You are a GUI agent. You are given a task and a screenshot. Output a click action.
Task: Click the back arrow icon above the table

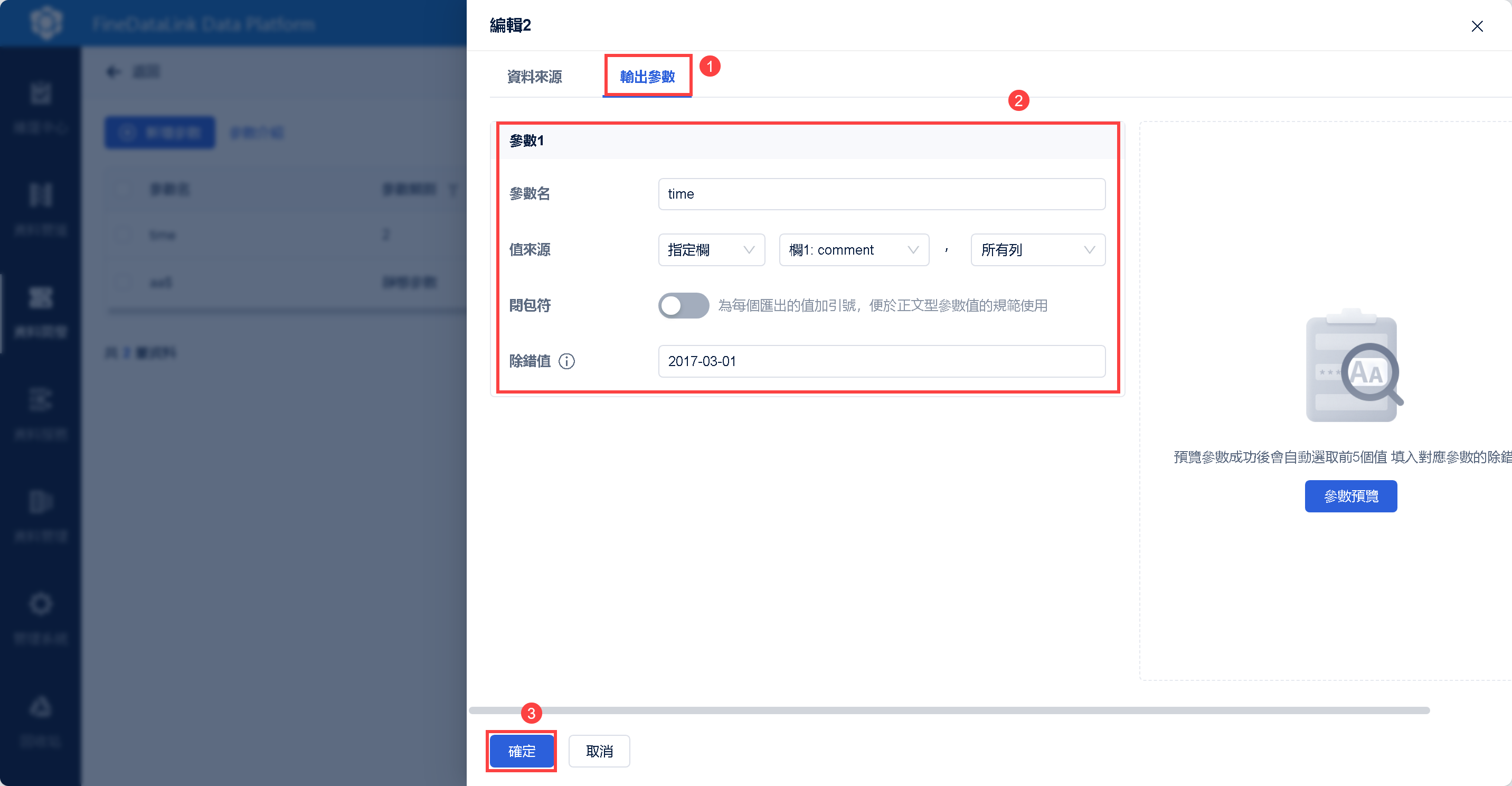(x=114, y=72)
